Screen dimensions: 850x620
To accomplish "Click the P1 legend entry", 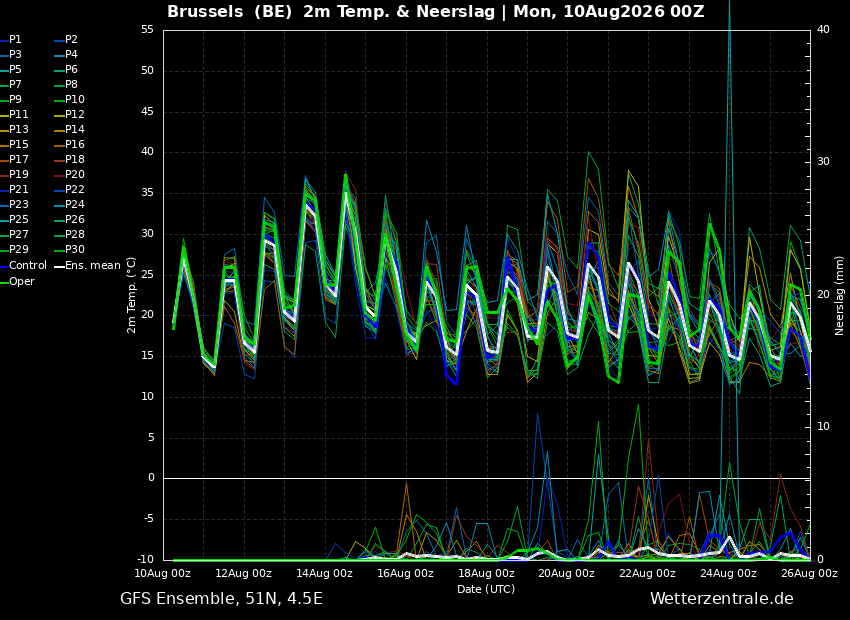I will [11, 40].
